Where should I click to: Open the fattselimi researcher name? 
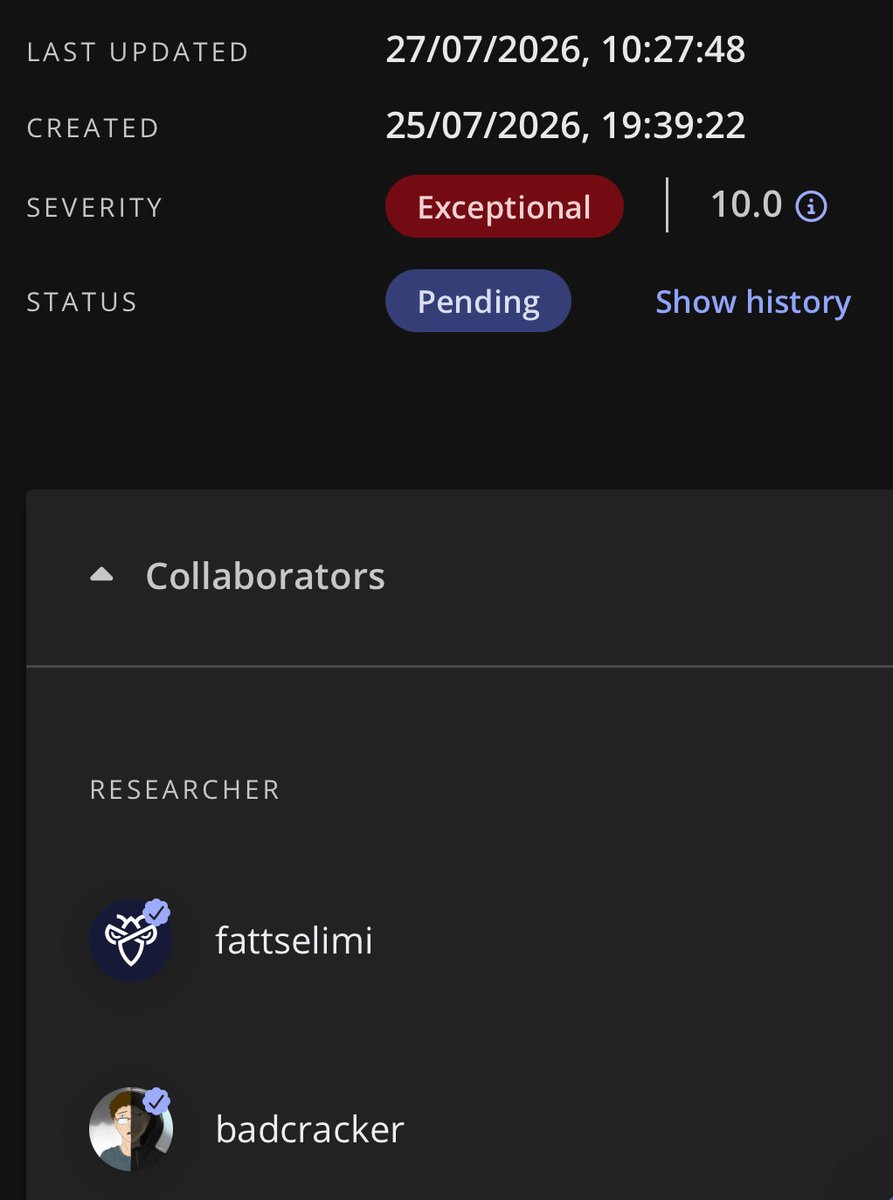(294, 940)
